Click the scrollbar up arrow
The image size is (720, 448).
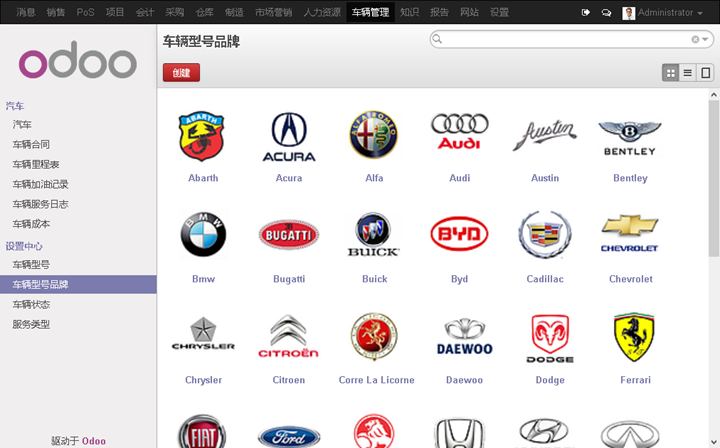714,95
